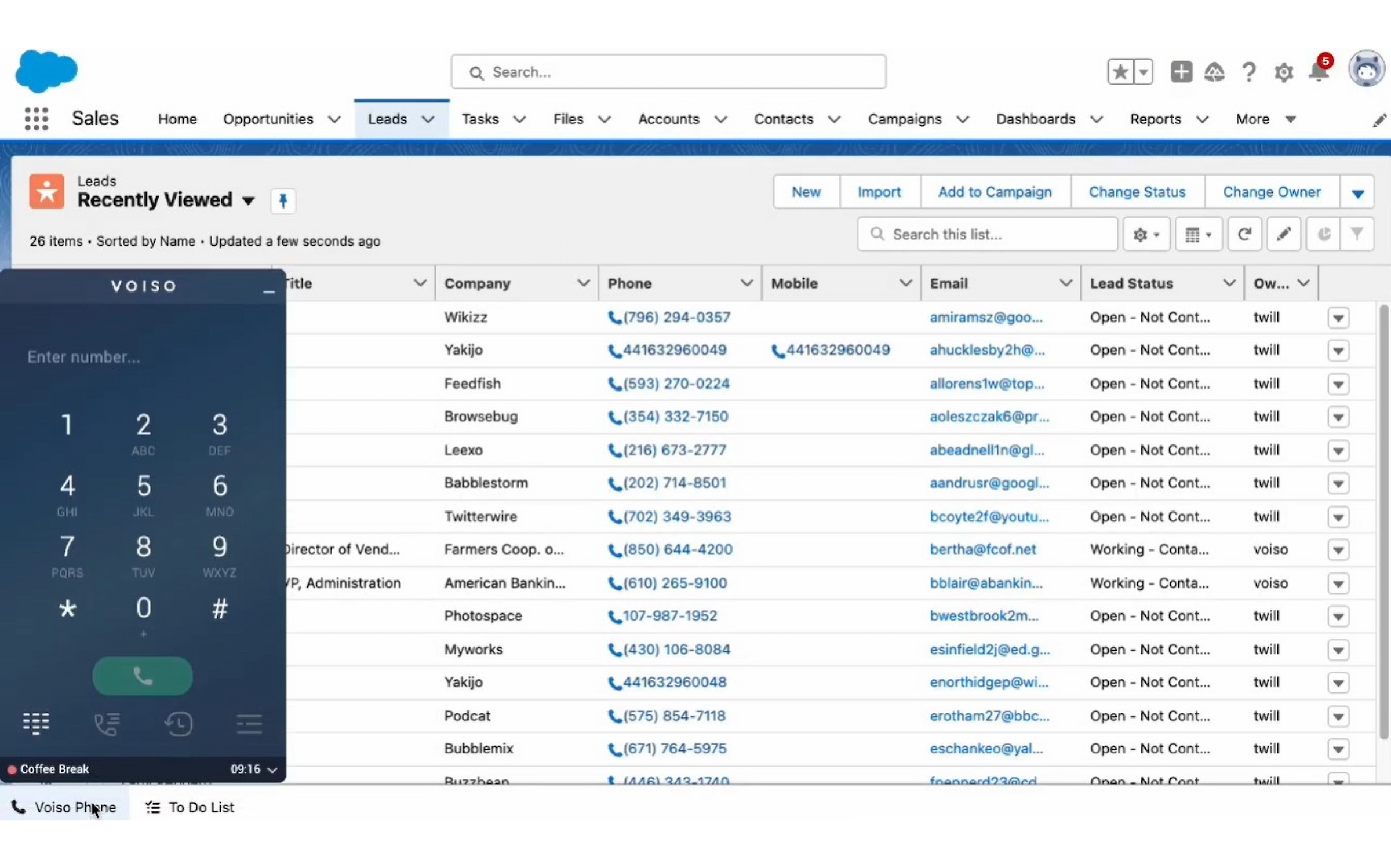Focus the Search this list field
Viewport: 1391px width, 868px height.
(987, 234)
